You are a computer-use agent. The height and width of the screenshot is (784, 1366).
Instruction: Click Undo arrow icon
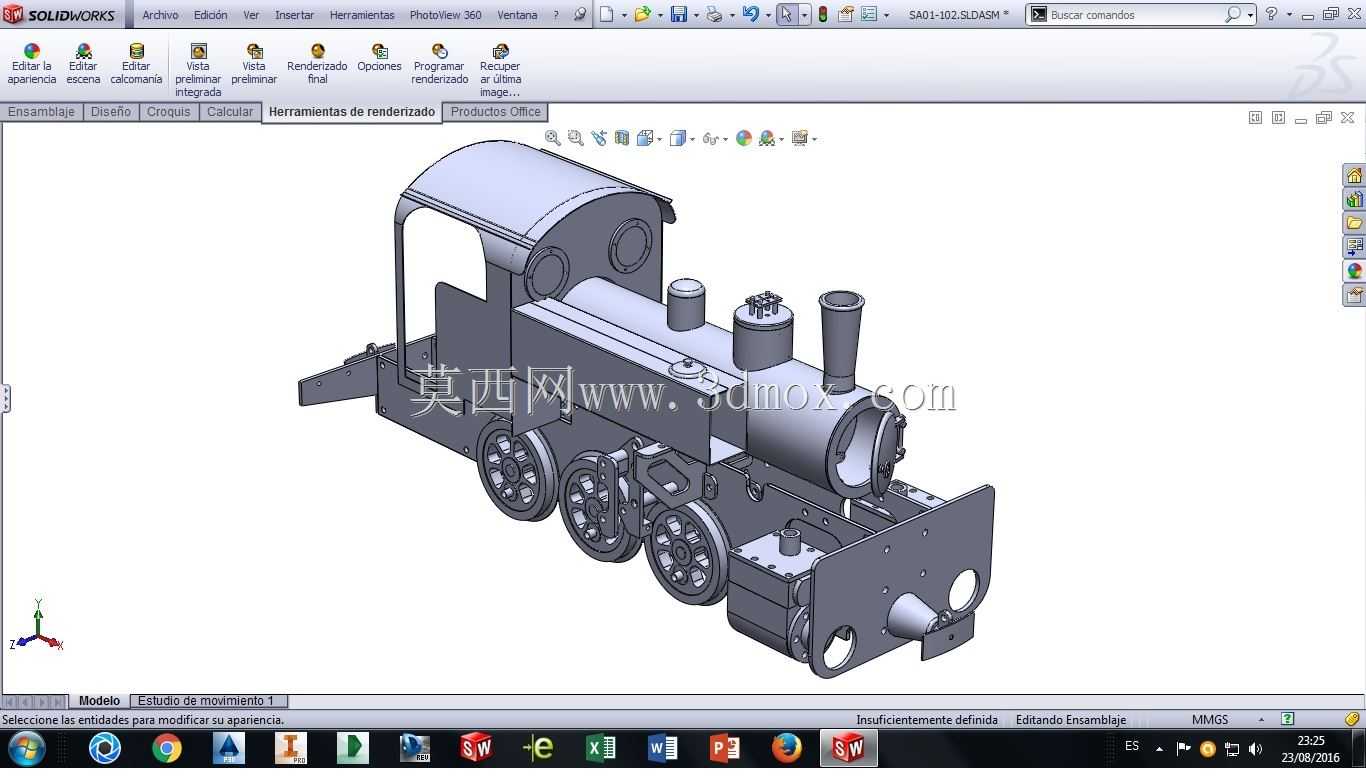(x=750, y=14)
